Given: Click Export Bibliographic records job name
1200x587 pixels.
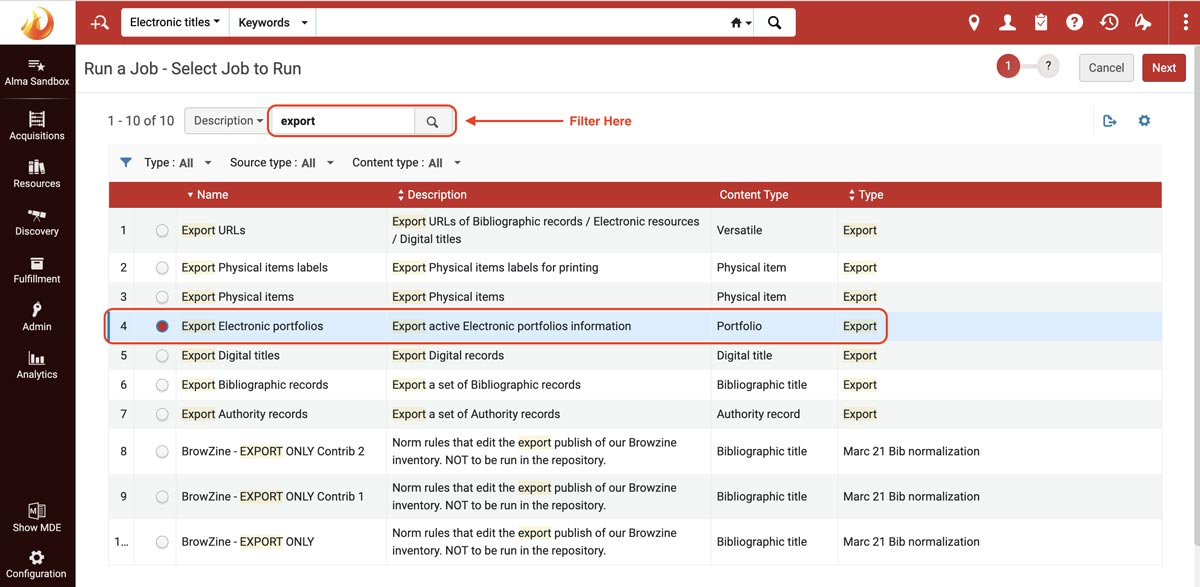Looking at the screenshot, I should pos(254,385).
